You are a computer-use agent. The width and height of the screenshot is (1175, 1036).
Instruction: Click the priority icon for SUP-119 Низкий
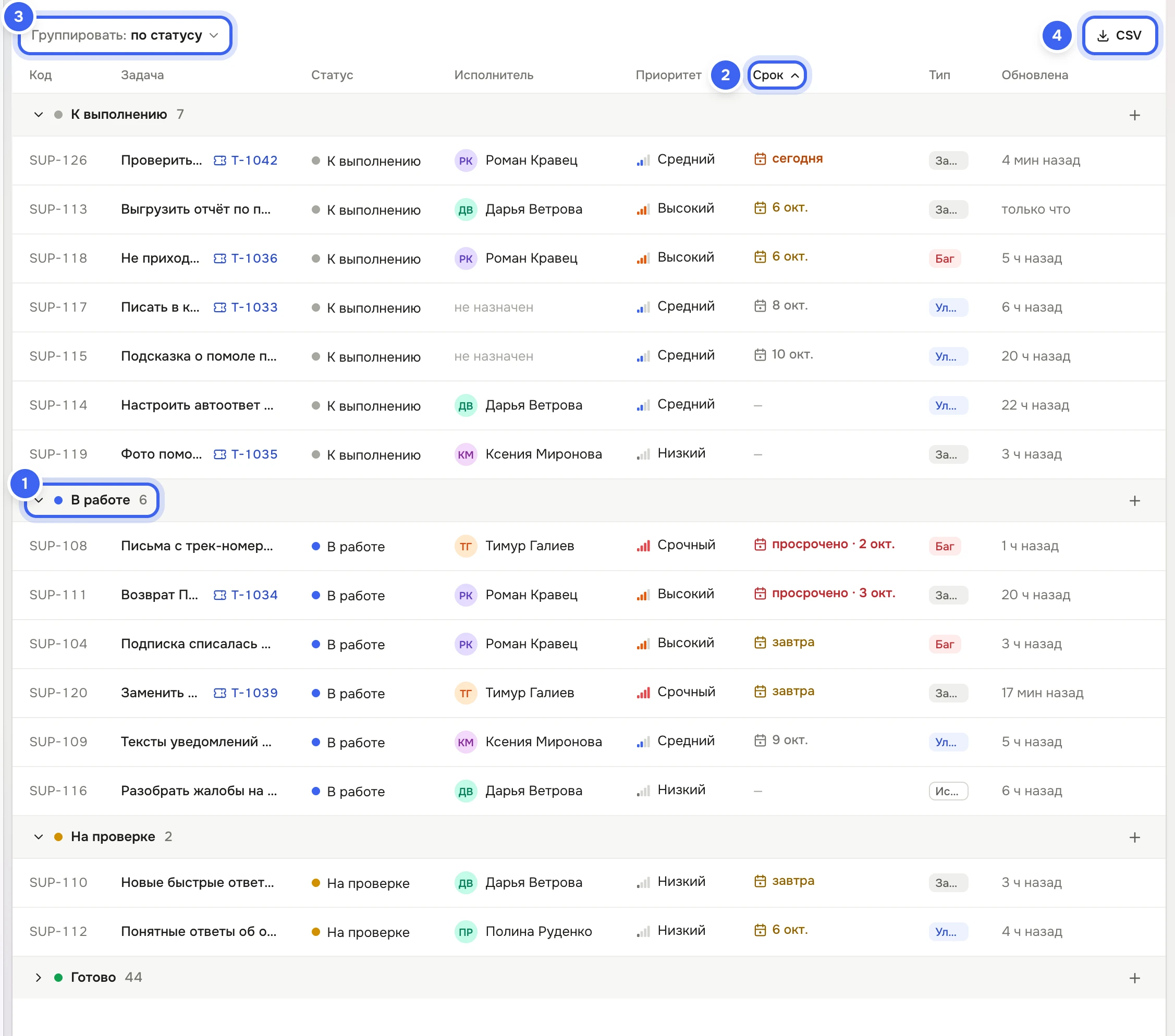coord(643,454)
